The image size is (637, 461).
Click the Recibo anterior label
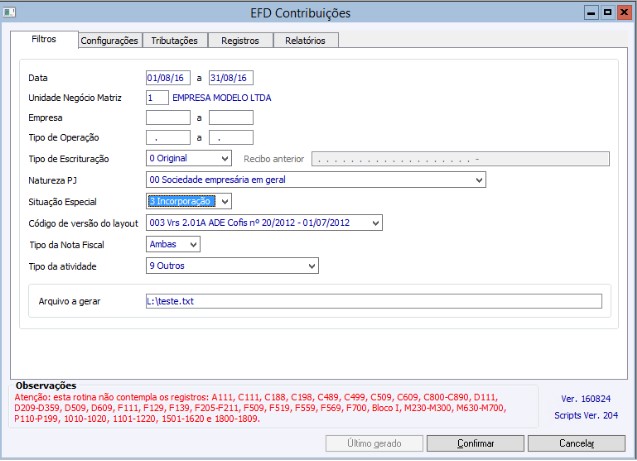[x=274, y=159]
